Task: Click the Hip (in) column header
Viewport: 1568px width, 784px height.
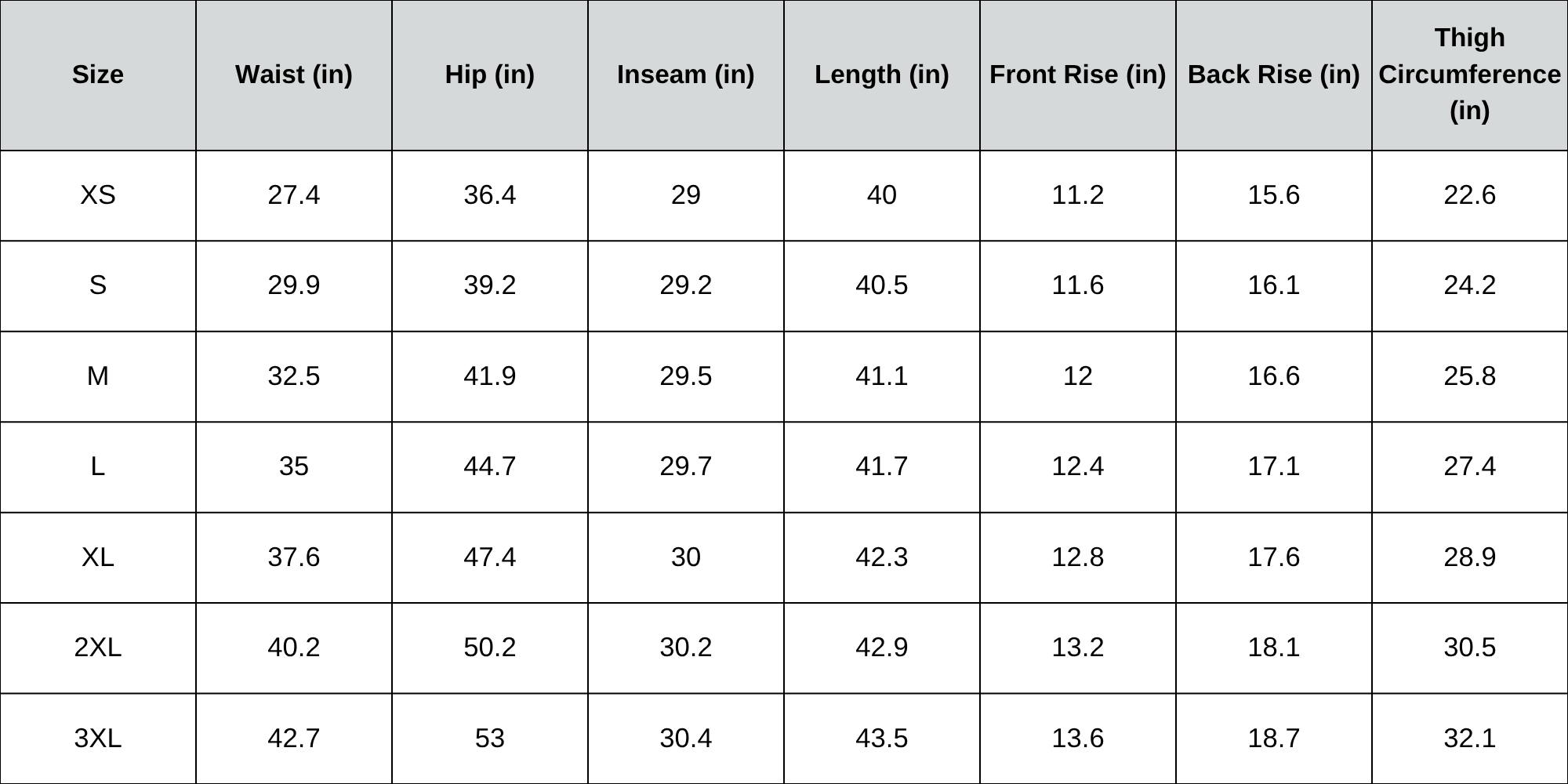Action: pos(489,74)
